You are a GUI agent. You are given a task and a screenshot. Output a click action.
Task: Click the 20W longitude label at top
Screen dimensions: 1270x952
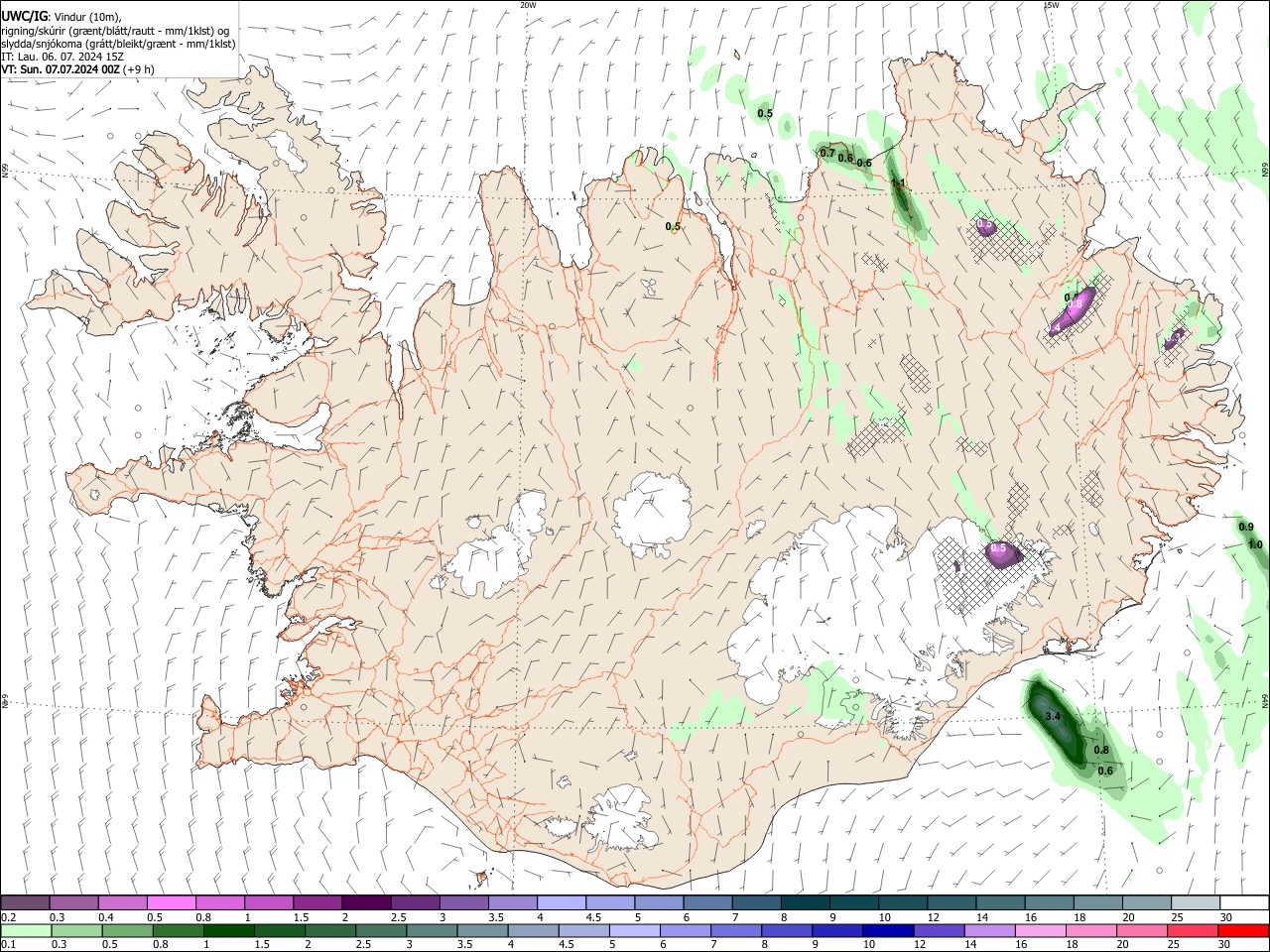tap(529, 5)
